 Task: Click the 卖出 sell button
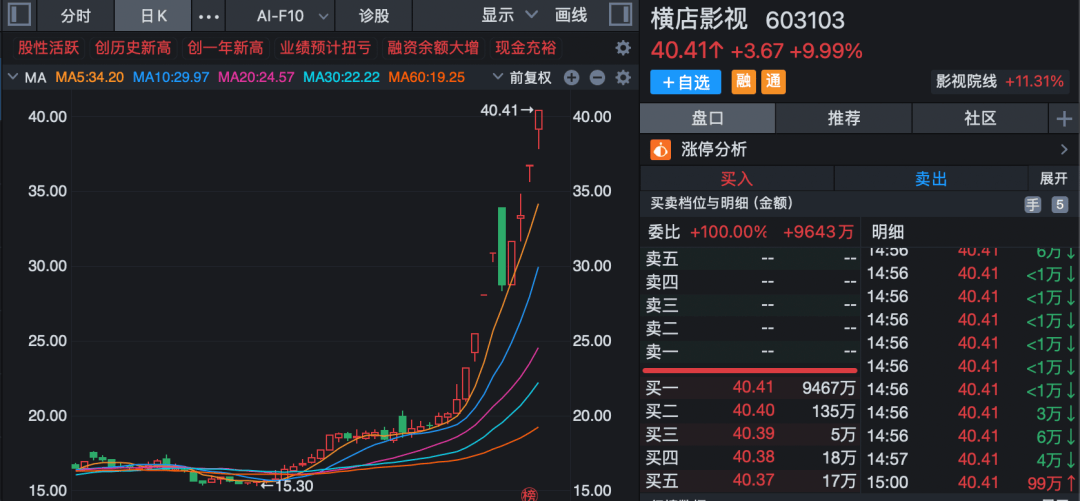(x=931, y=178)
